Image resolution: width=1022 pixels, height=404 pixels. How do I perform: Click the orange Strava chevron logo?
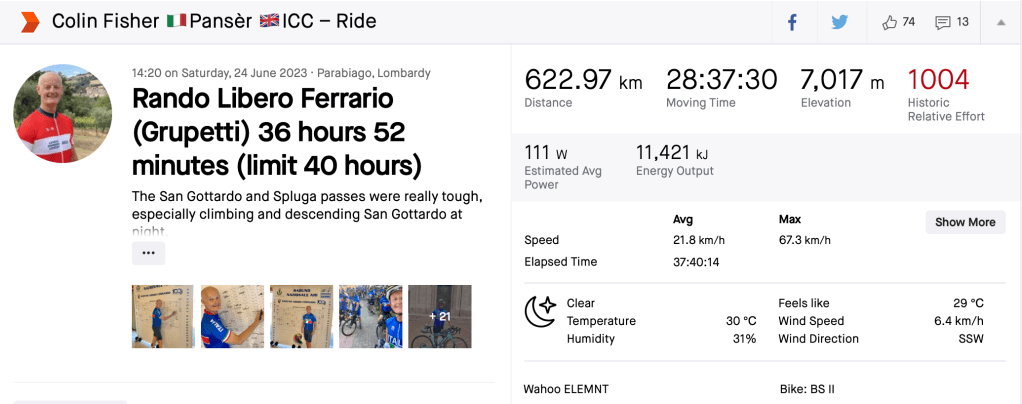point(29,22)
